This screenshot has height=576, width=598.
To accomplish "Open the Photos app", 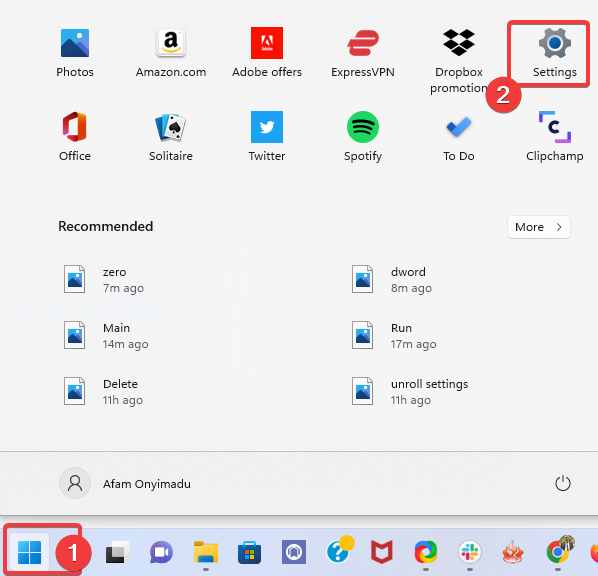I will [75, 53].
